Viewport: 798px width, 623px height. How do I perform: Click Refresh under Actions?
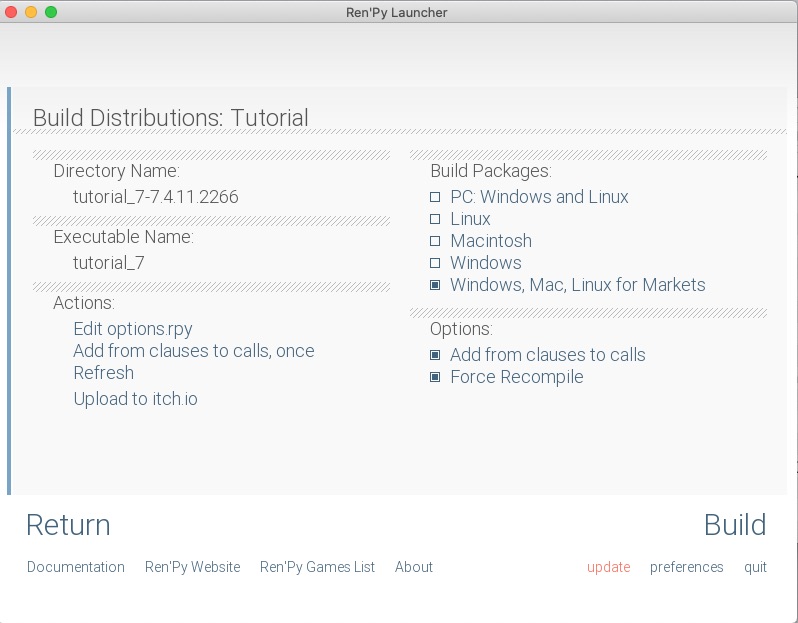104,373
